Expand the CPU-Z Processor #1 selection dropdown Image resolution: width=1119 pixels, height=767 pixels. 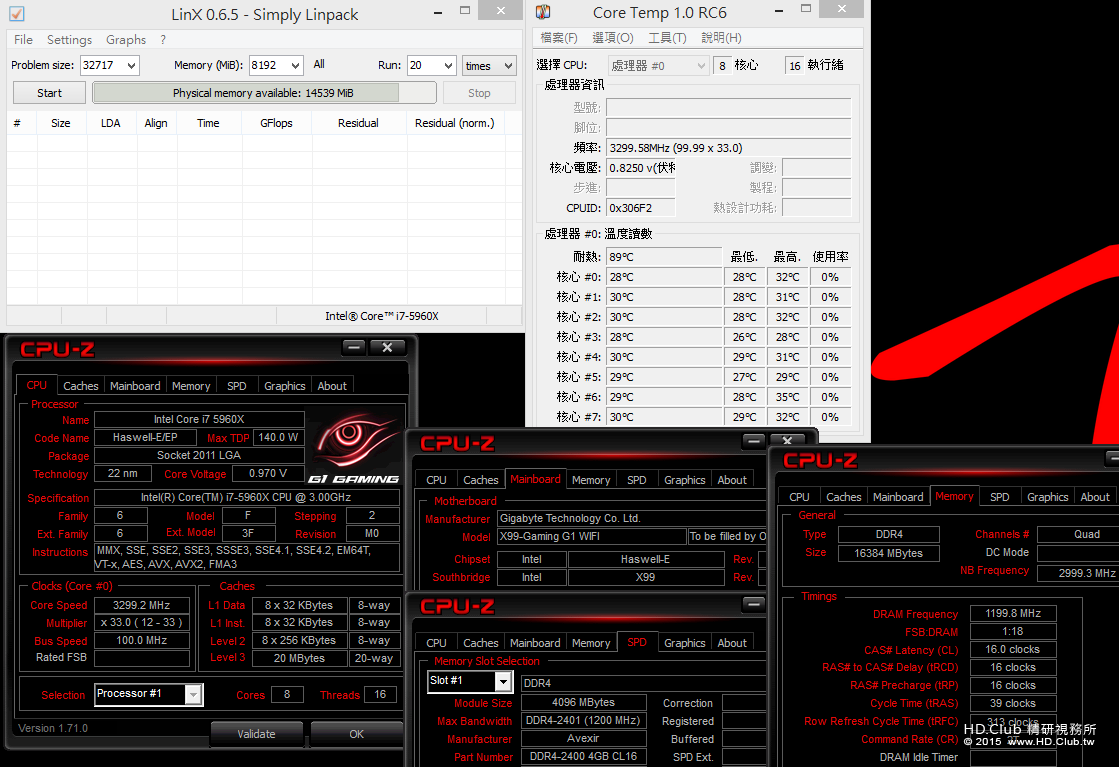pyautogui.click(x=193, y=694)
